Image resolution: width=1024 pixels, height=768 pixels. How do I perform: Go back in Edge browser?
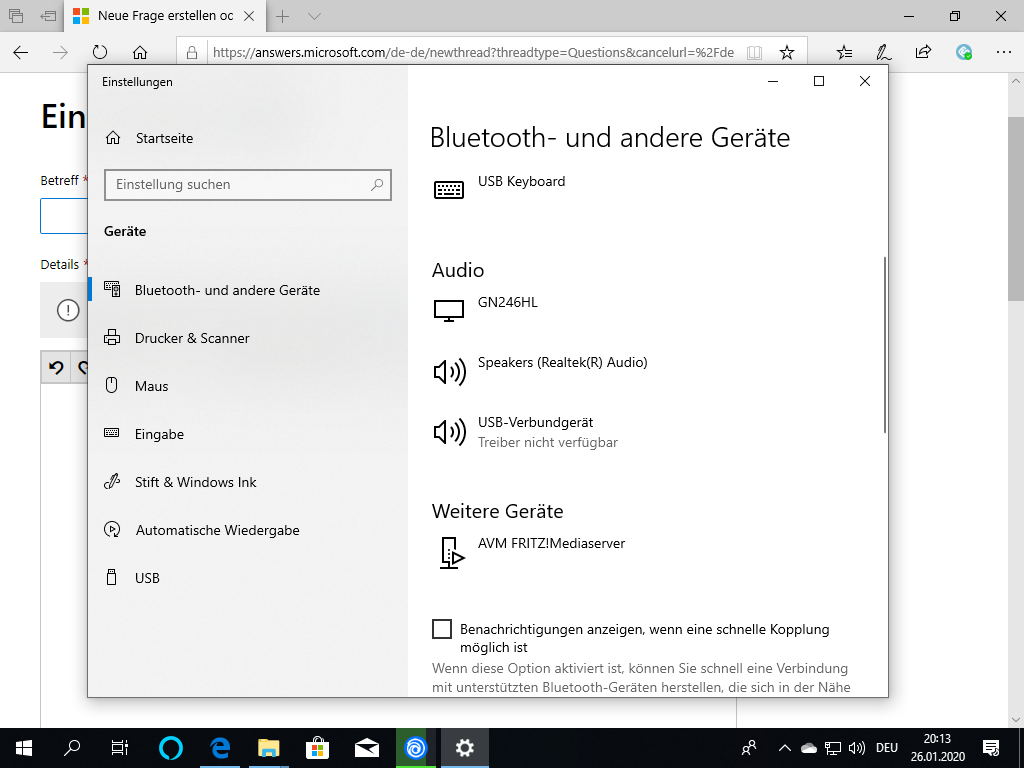tap(21, 52)
